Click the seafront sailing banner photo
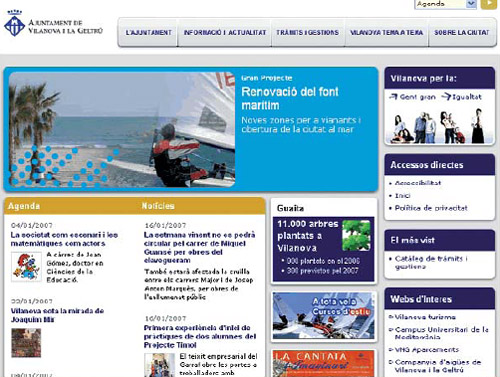 (122, 129)
